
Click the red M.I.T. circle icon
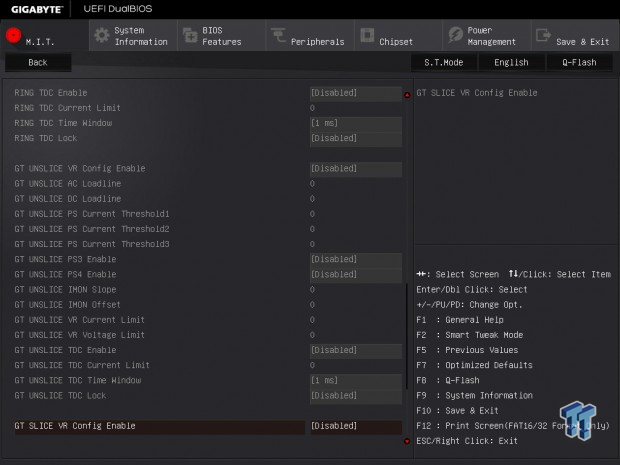pyautogui.click(x=13, y=35)
